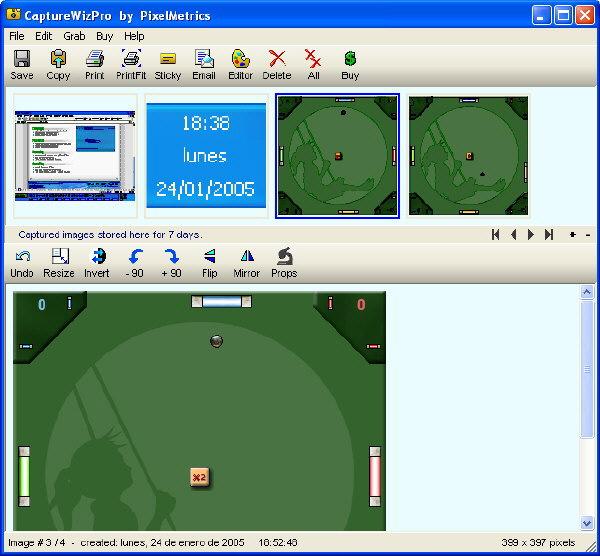Screen dimensions: 600x556
Task: Click the "Image # 3 / 4" status text
Action: tap(37, 543)
